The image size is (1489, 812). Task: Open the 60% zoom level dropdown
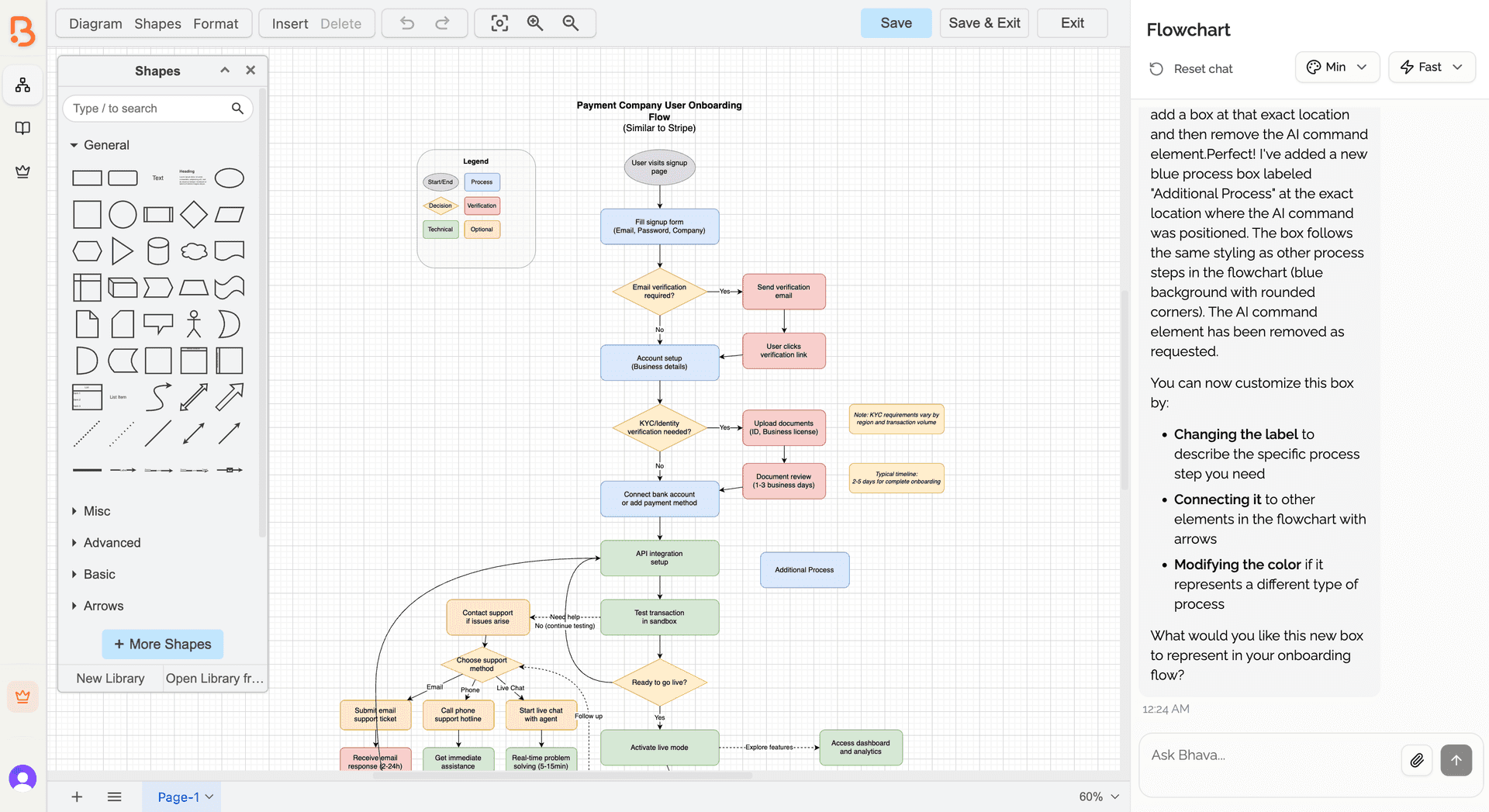(1099, 796)
